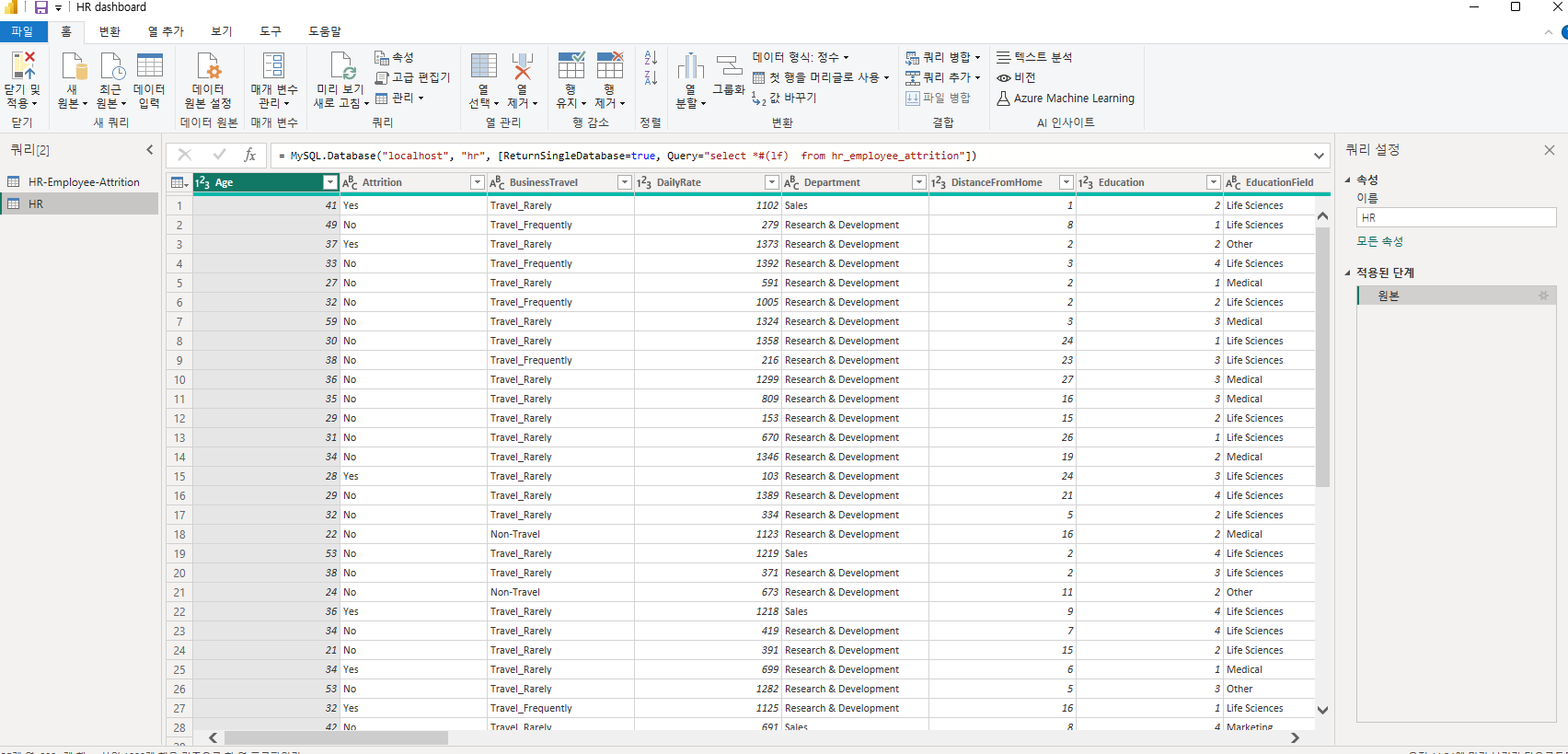Click the query name field containing HR
1568x754 pixels.
pyautogui.click(x=1456, y=218)
